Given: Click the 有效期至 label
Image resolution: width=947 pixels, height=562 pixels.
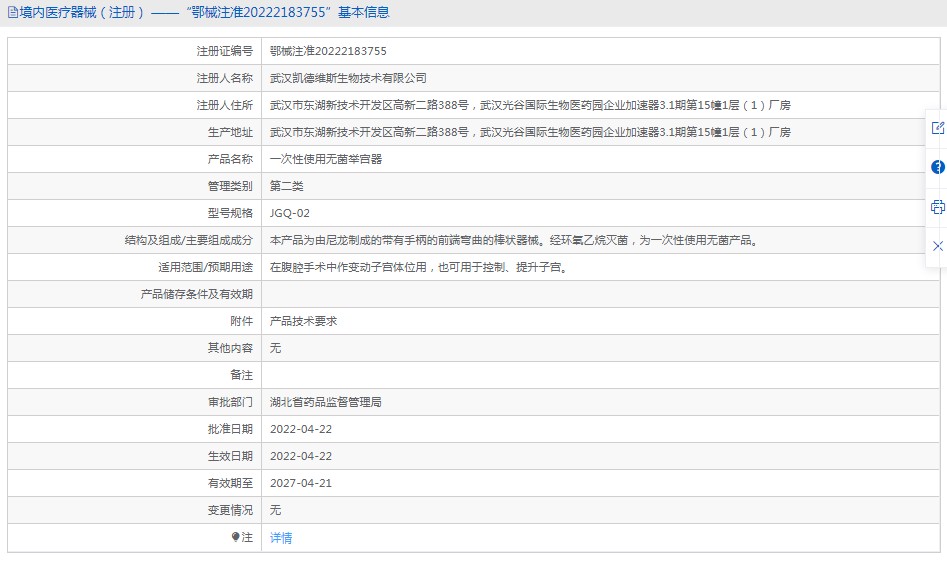Looking at the screenshot, I should point(230,483).
